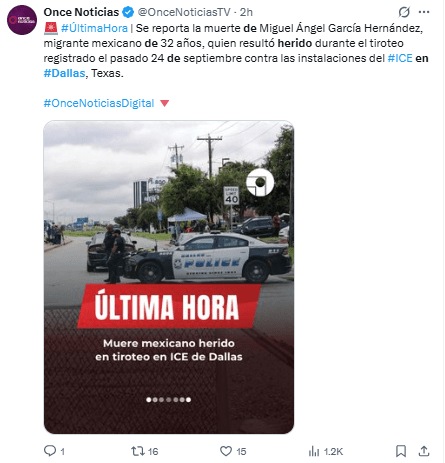The image size is (445, 463).
Task: Click the reply comment icon
Action: (50, 451)
